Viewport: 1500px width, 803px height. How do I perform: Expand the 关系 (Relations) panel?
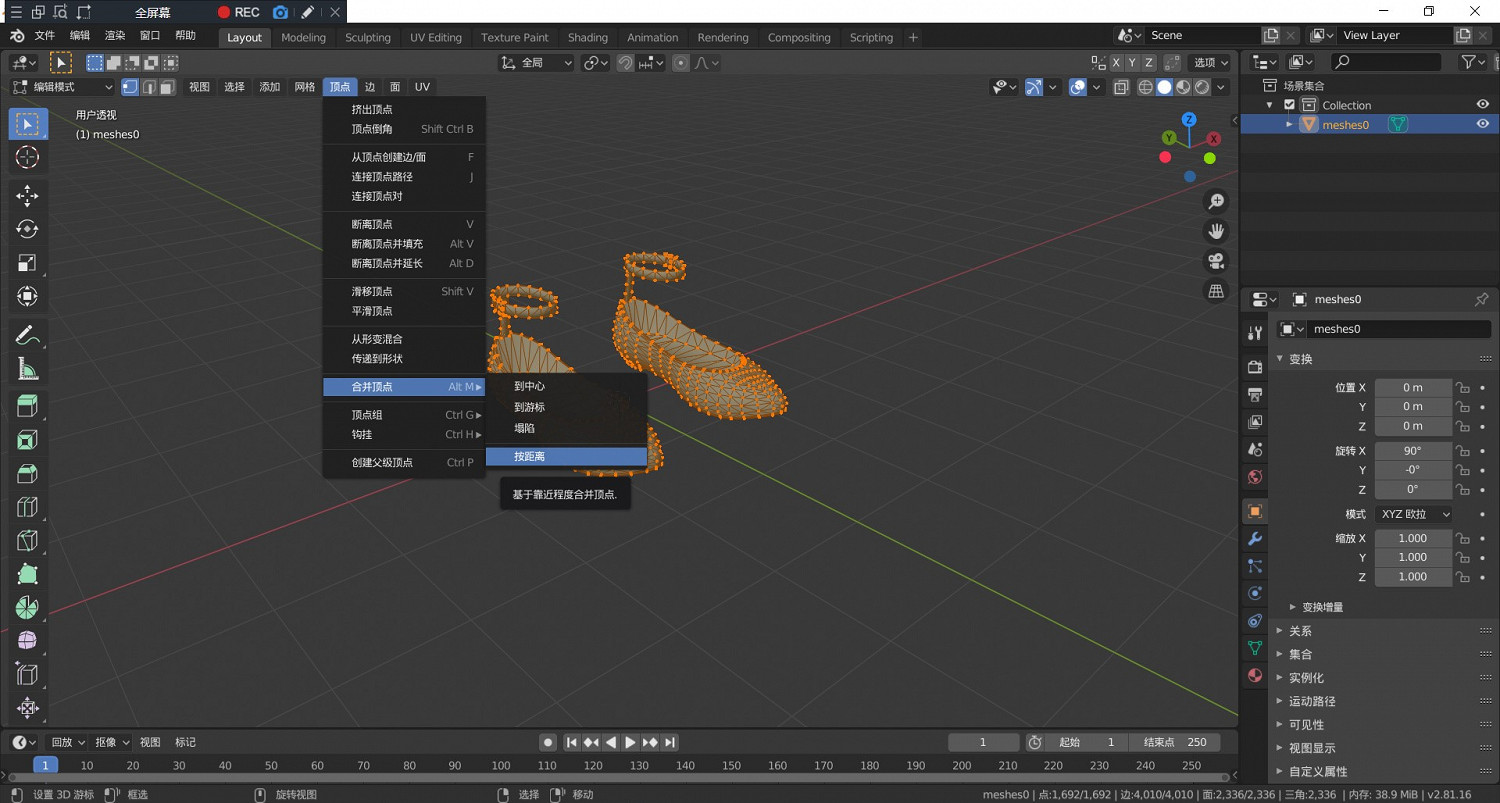point(1300,631)
